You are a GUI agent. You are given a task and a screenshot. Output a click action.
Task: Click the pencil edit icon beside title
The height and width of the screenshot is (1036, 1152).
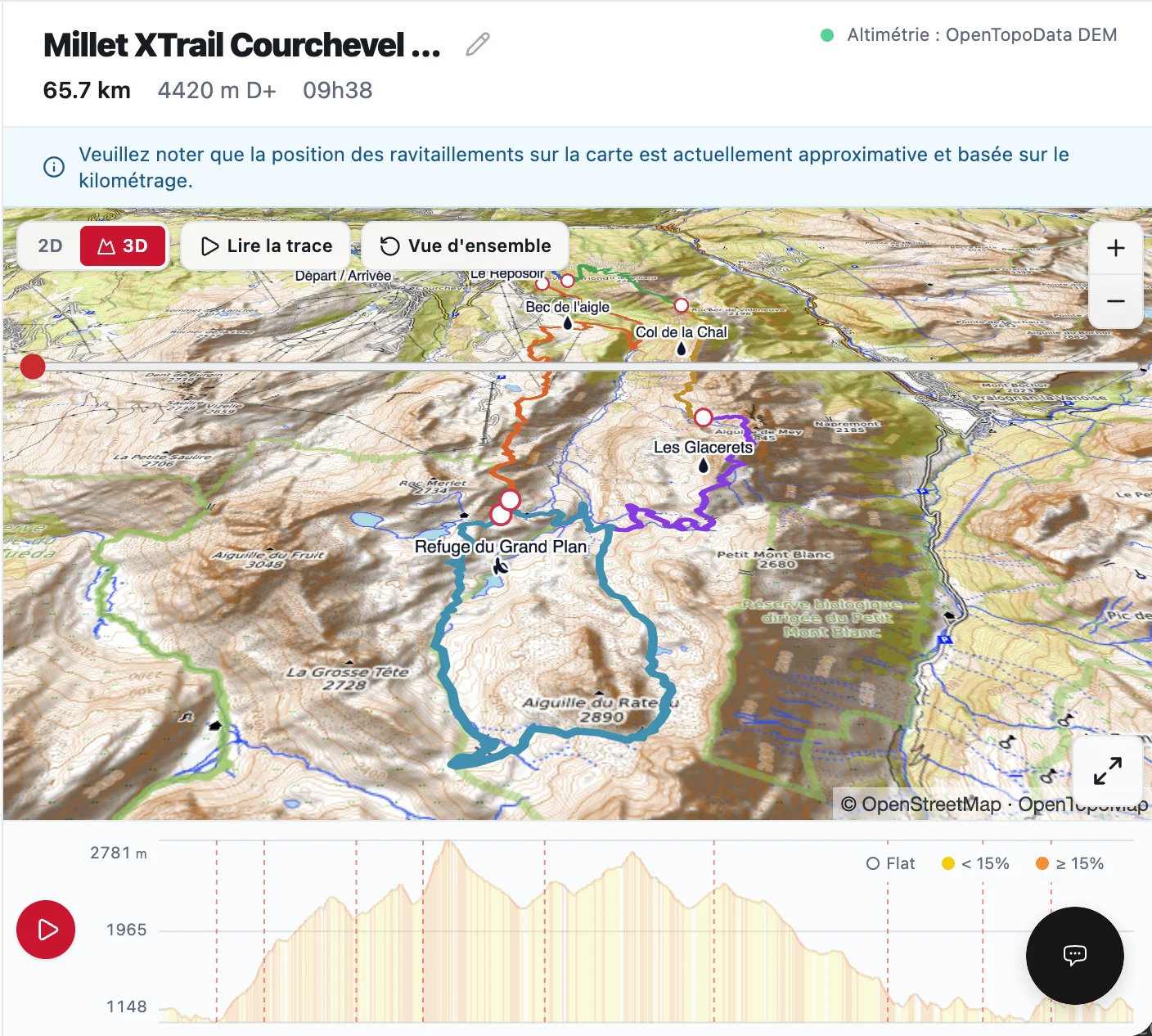click(478, 44)
